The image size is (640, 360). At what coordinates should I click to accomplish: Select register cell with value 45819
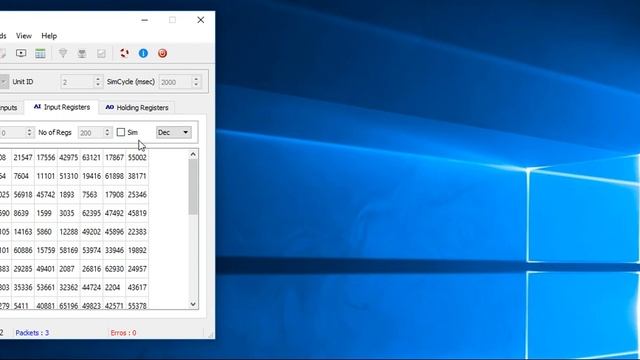point(137,213)
